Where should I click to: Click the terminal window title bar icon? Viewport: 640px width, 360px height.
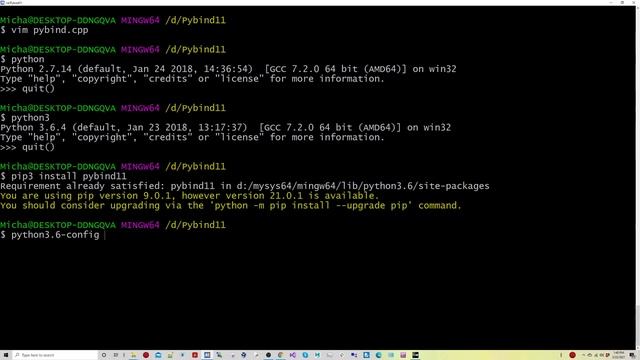(x=2, y=2)
